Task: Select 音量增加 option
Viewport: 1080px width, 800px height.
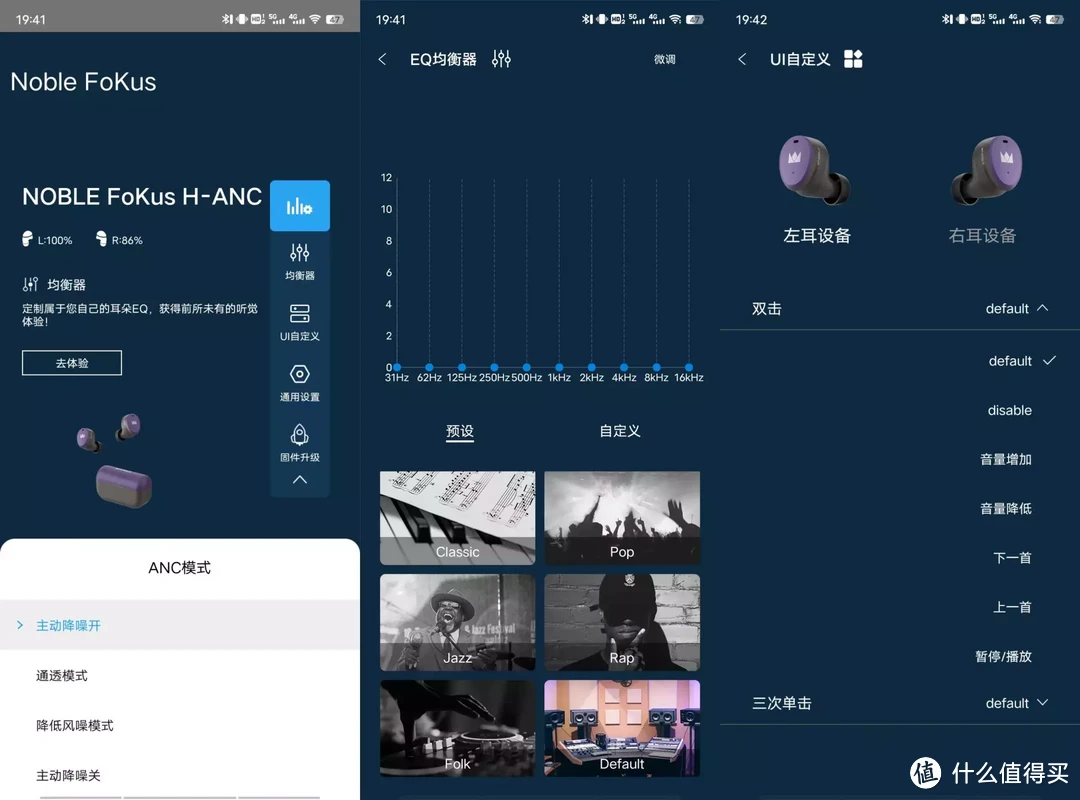Action: pos(1006,460)
